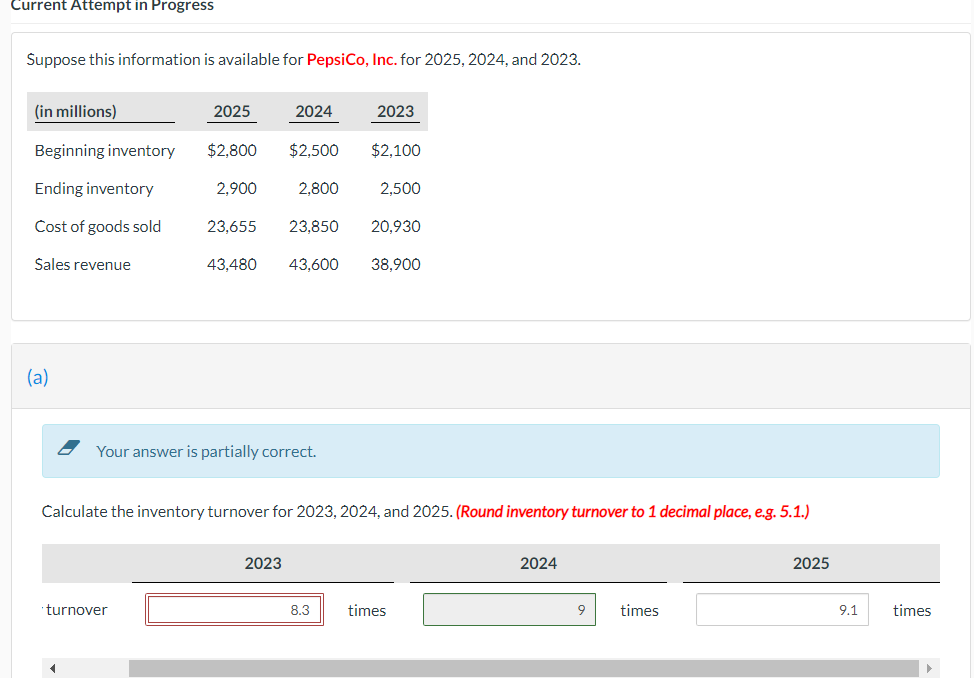Viewport: 974px width, 678px height.
Task: Click the left arrow of horizontal scrollbar
Action: pos(53,669)
